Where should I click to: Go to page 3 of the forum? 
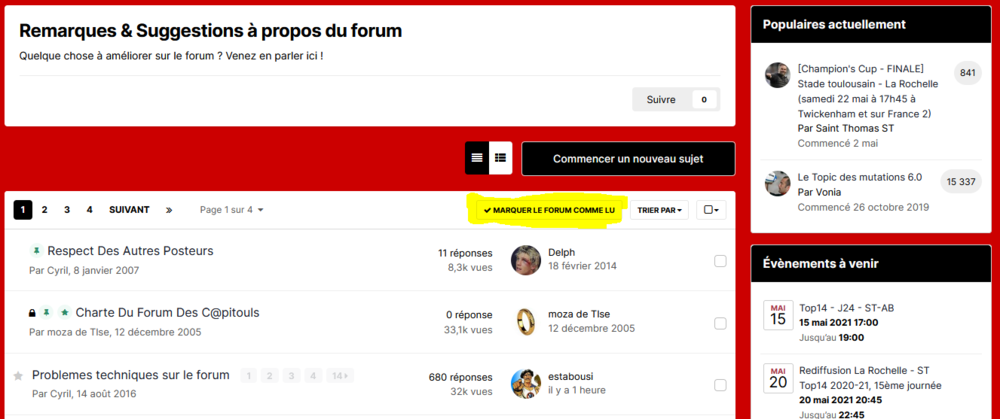pos(67,210)
